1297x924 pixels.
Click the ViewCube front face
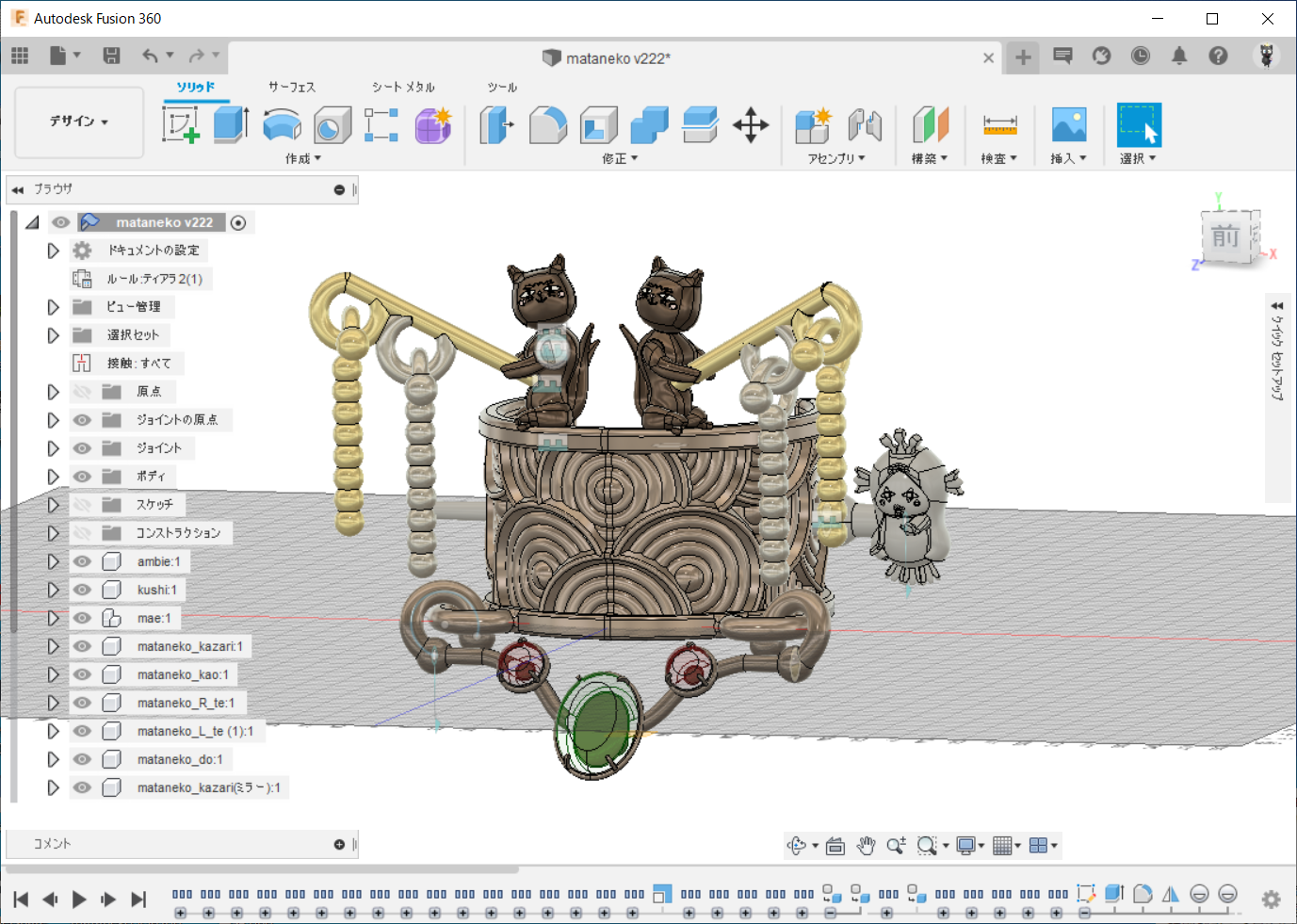[x=1225, y=236]
